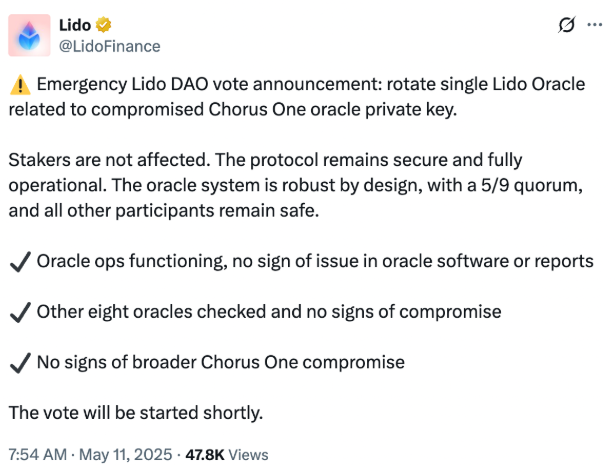Click the Grok slashed-circle icon
615x473 pixels.
point(567,25)
